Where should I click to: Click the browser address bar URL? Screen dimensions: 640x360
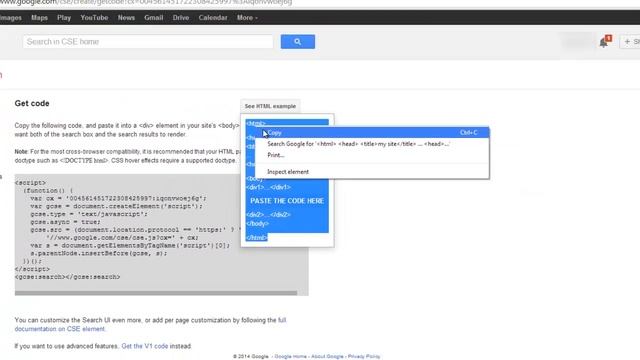click(x=146, y=2)
